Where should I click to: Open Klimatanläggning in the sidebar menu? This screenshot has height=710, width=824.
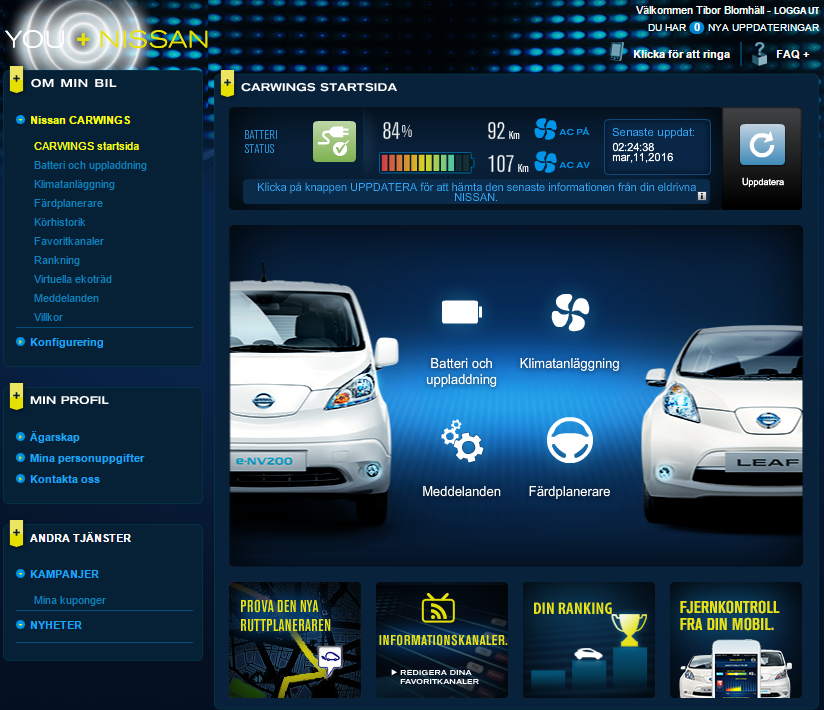click(x=74, y=184)
